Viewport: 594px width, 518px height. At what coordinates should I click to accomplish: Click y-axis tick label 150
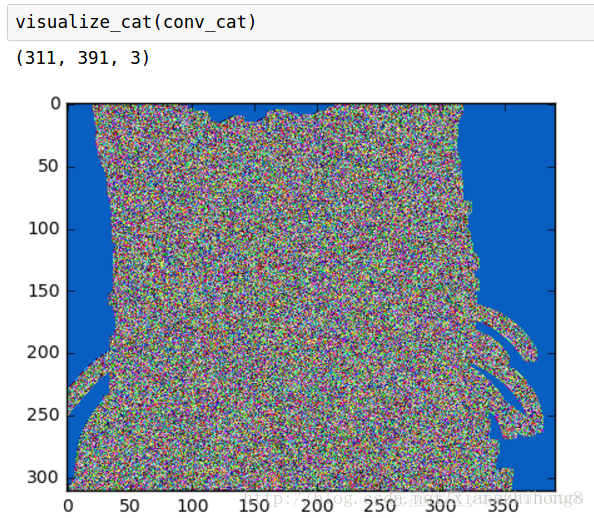coord(44,291)
